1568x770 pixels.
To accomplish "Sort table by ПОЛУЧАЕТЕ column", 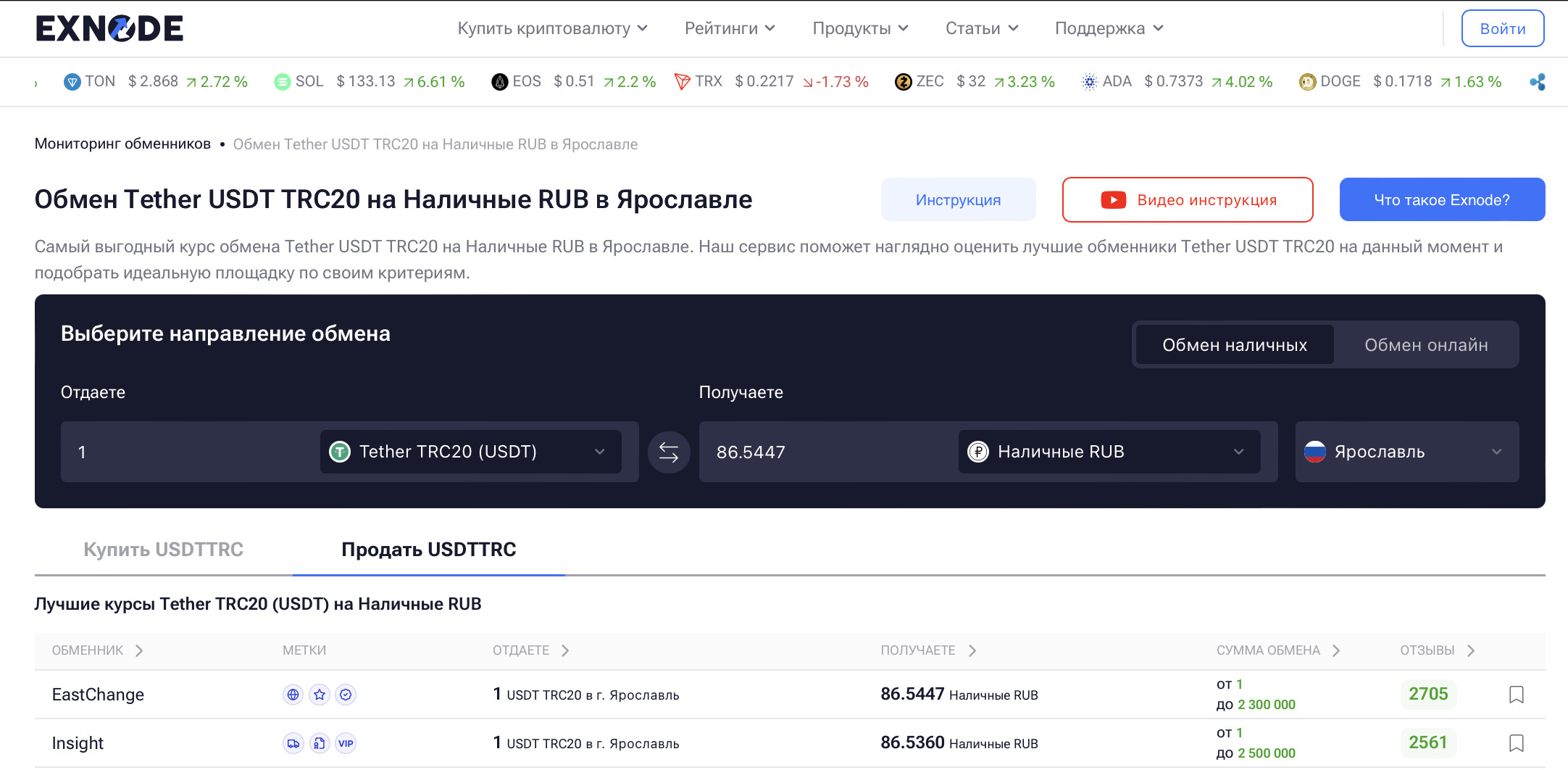I will (928, 650).
